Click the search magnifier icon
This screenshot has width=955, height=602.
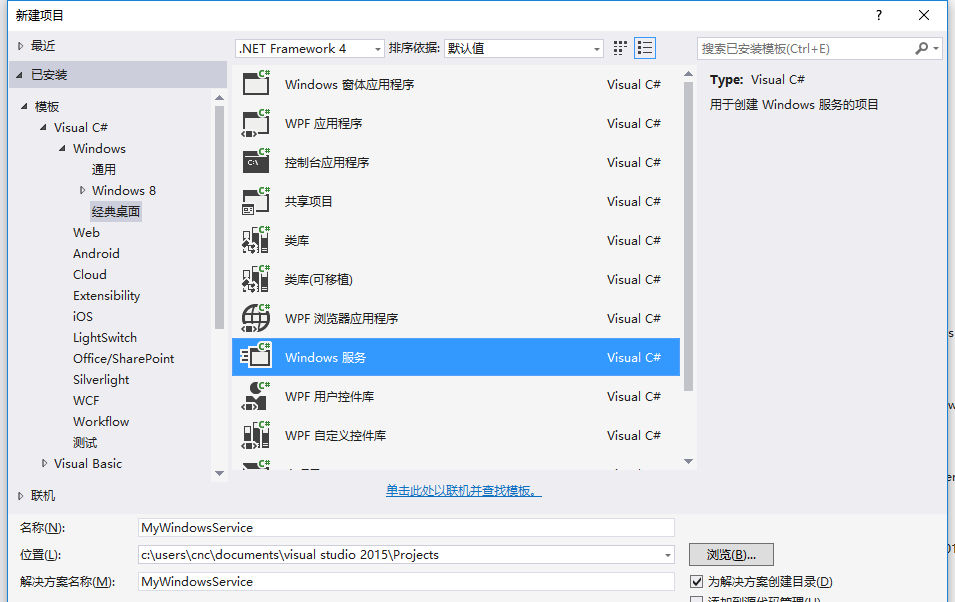[922, 48]
